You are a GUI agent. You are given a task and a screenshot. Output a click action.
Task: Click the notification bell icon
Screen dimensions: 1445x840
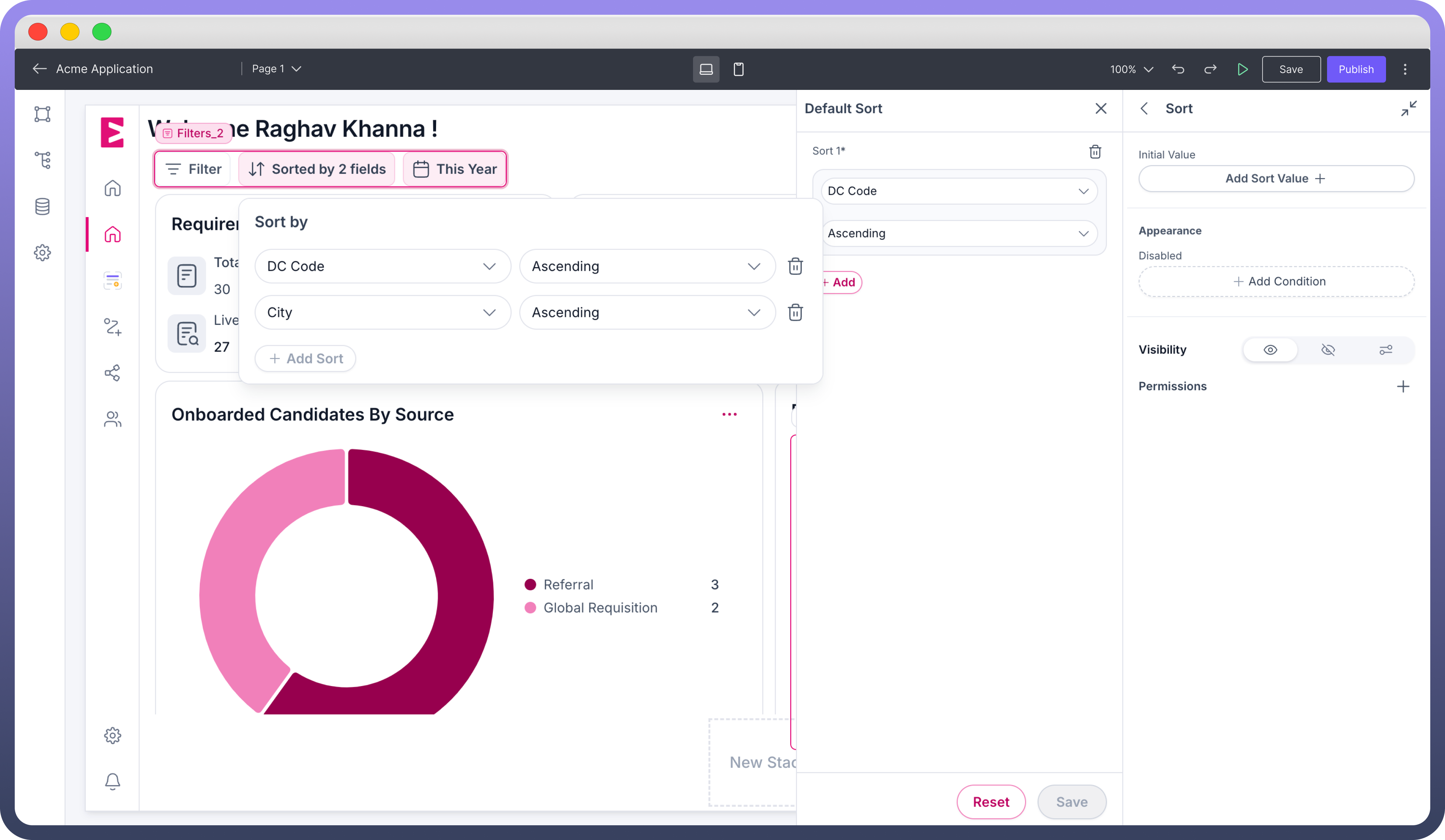pos(112,781)
